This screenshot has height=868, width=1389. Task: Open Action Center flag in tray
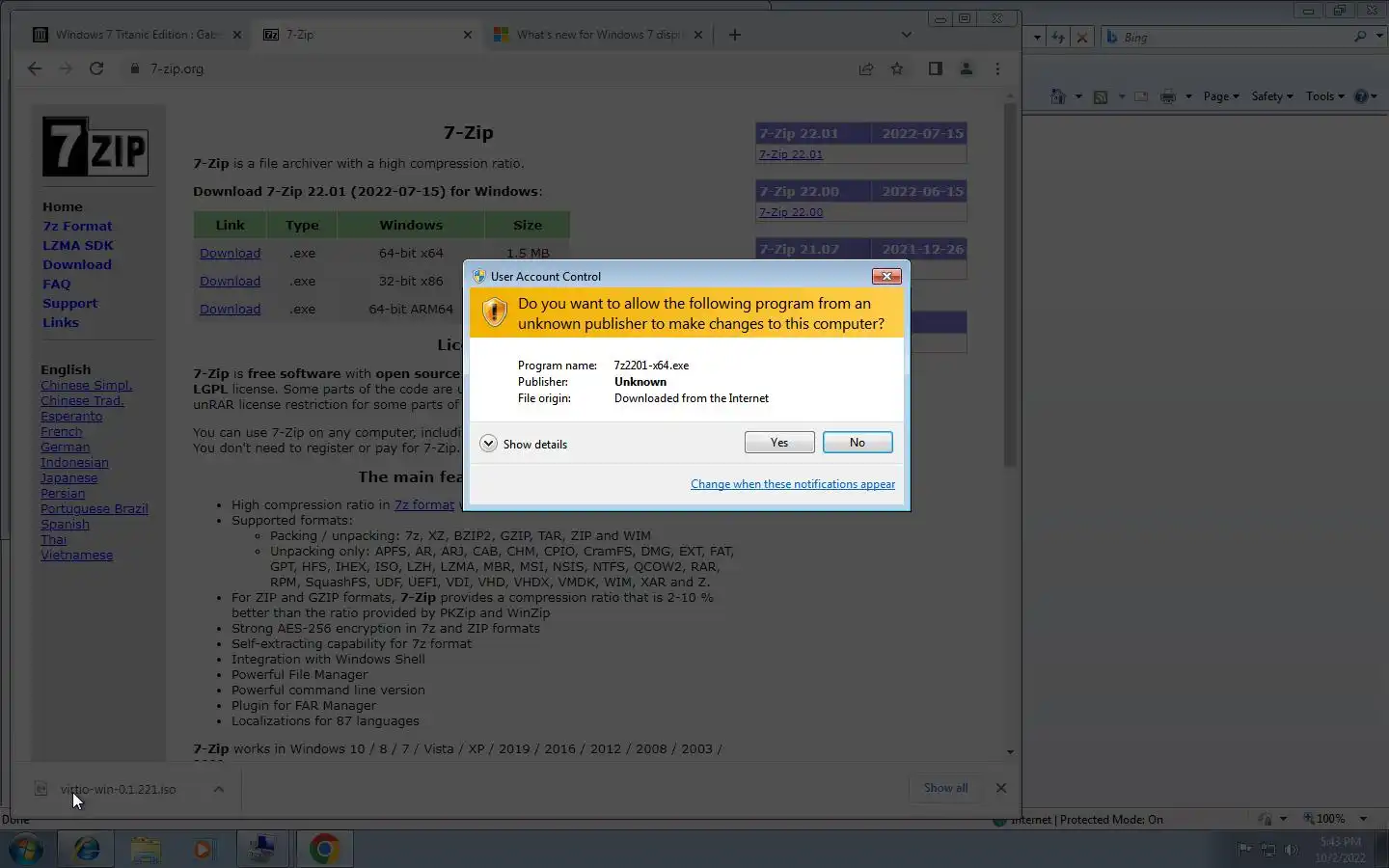click(x=1245, y=850)
